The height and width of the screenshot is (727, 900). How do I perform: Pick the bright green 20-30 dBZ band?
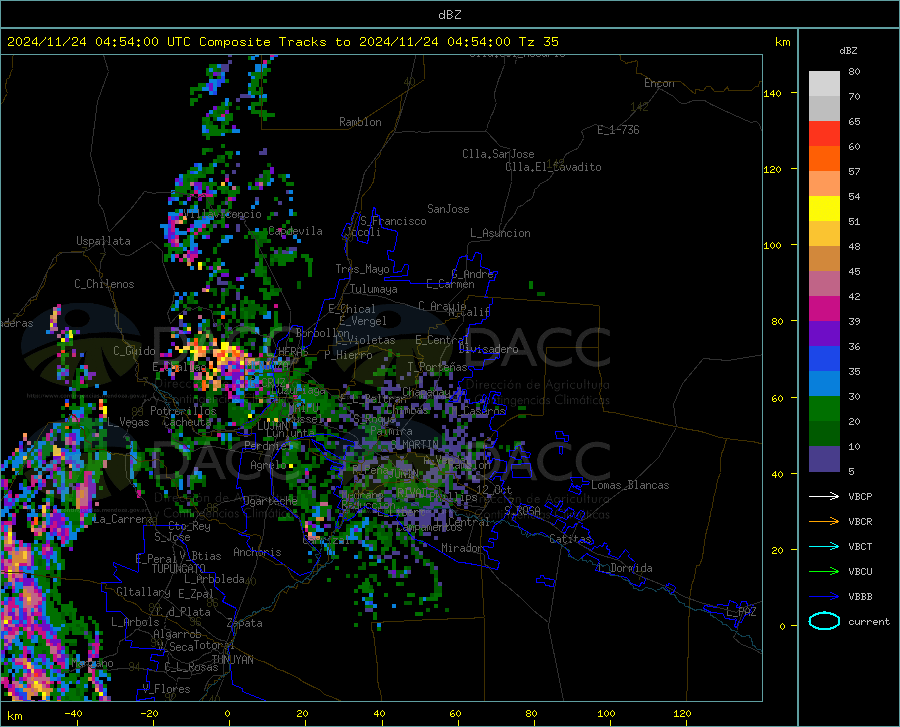pos(824,409)
